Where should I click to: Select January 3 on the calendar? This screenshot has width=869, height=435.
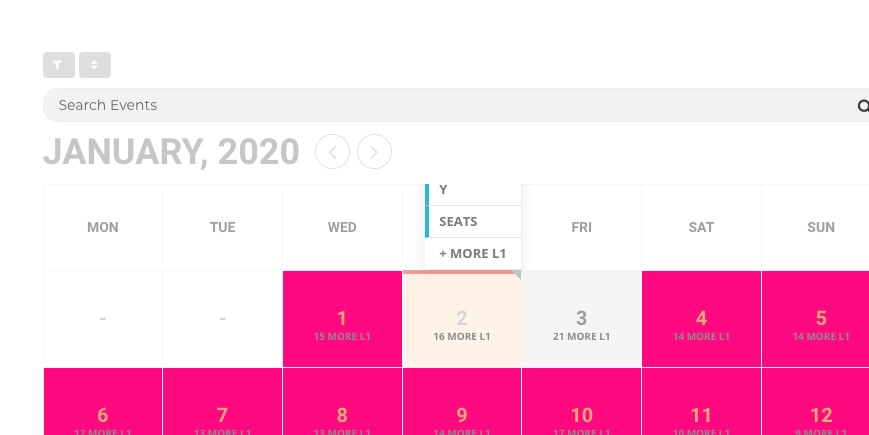581,318
